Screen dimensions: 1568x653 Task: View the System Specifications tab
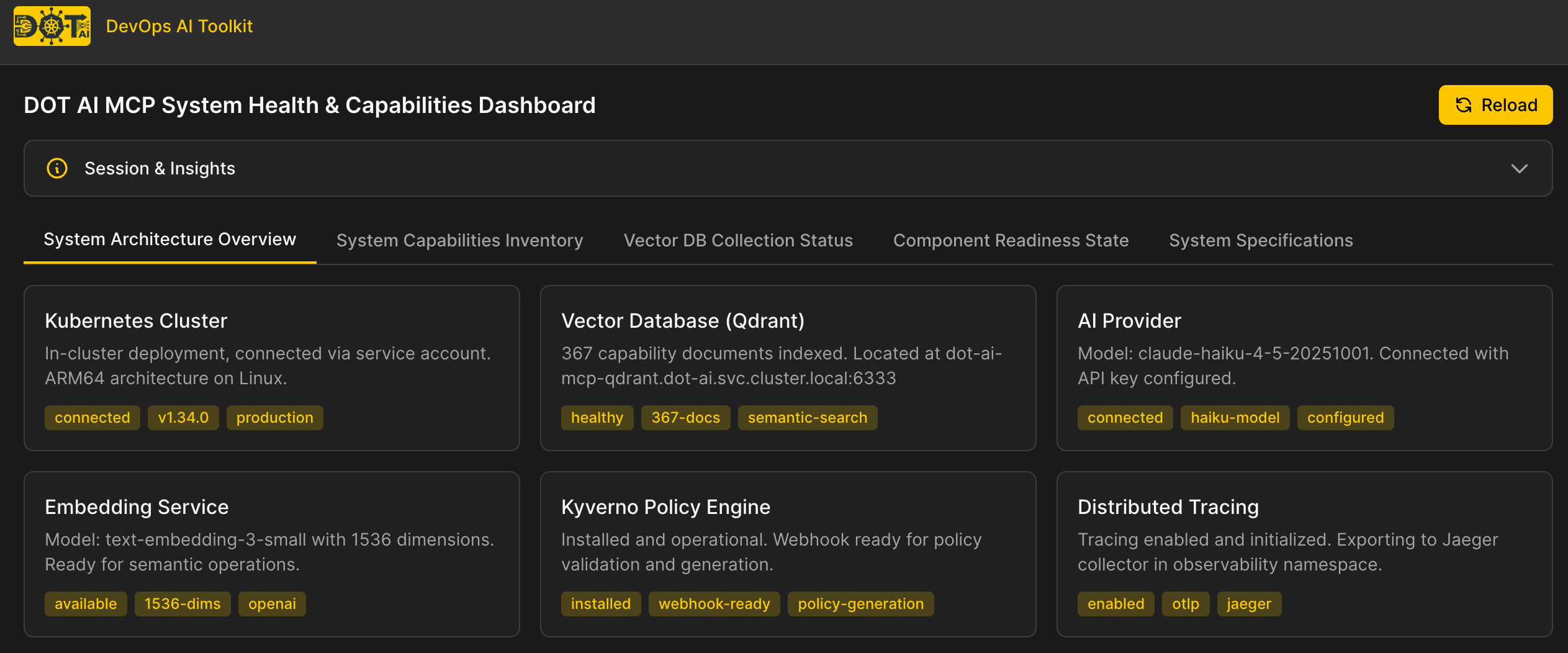1261,240
